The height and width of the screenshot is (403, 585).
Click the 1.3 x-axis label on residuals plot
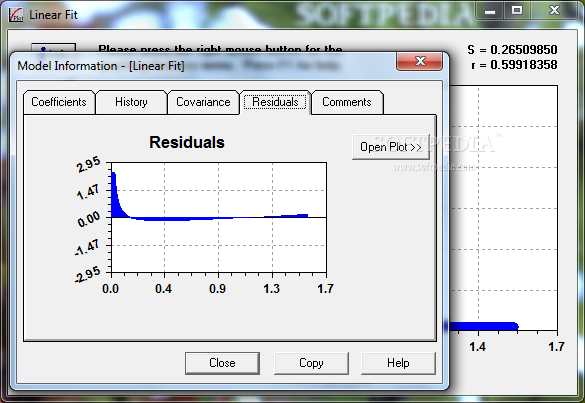[x=272, y=288]
